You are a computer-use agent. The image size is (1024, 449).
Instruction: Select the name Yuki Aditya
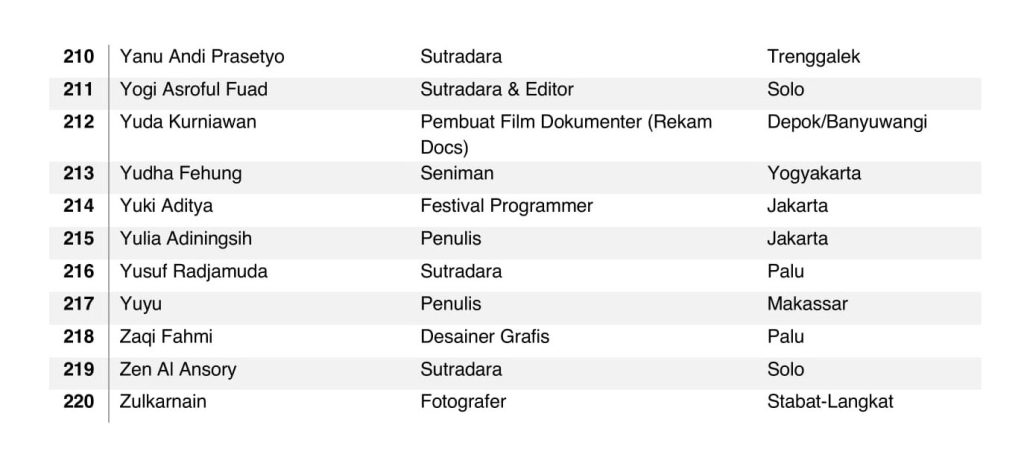point(166,207)
